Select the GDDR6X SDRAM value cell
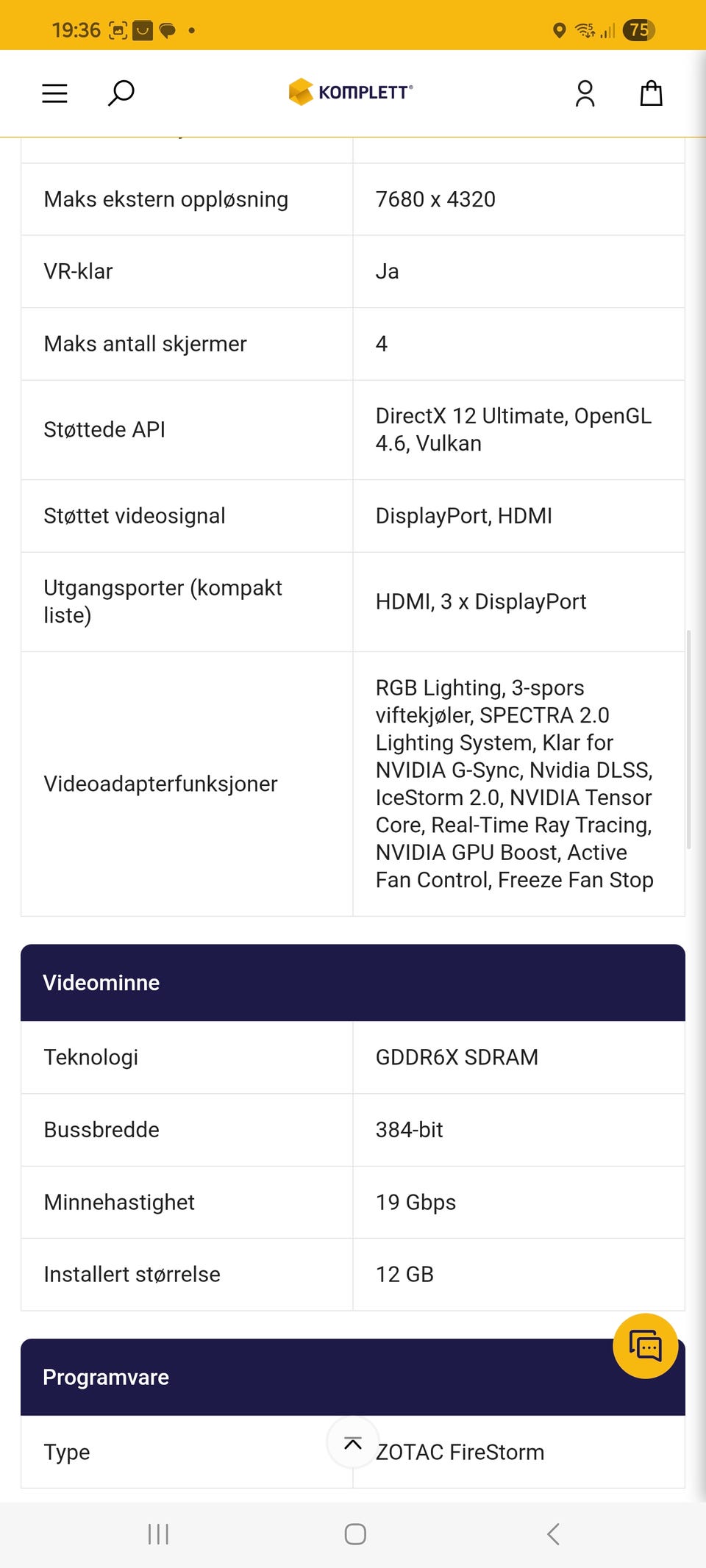The height and width of the screenshot is (1568, 706). 518,1057
